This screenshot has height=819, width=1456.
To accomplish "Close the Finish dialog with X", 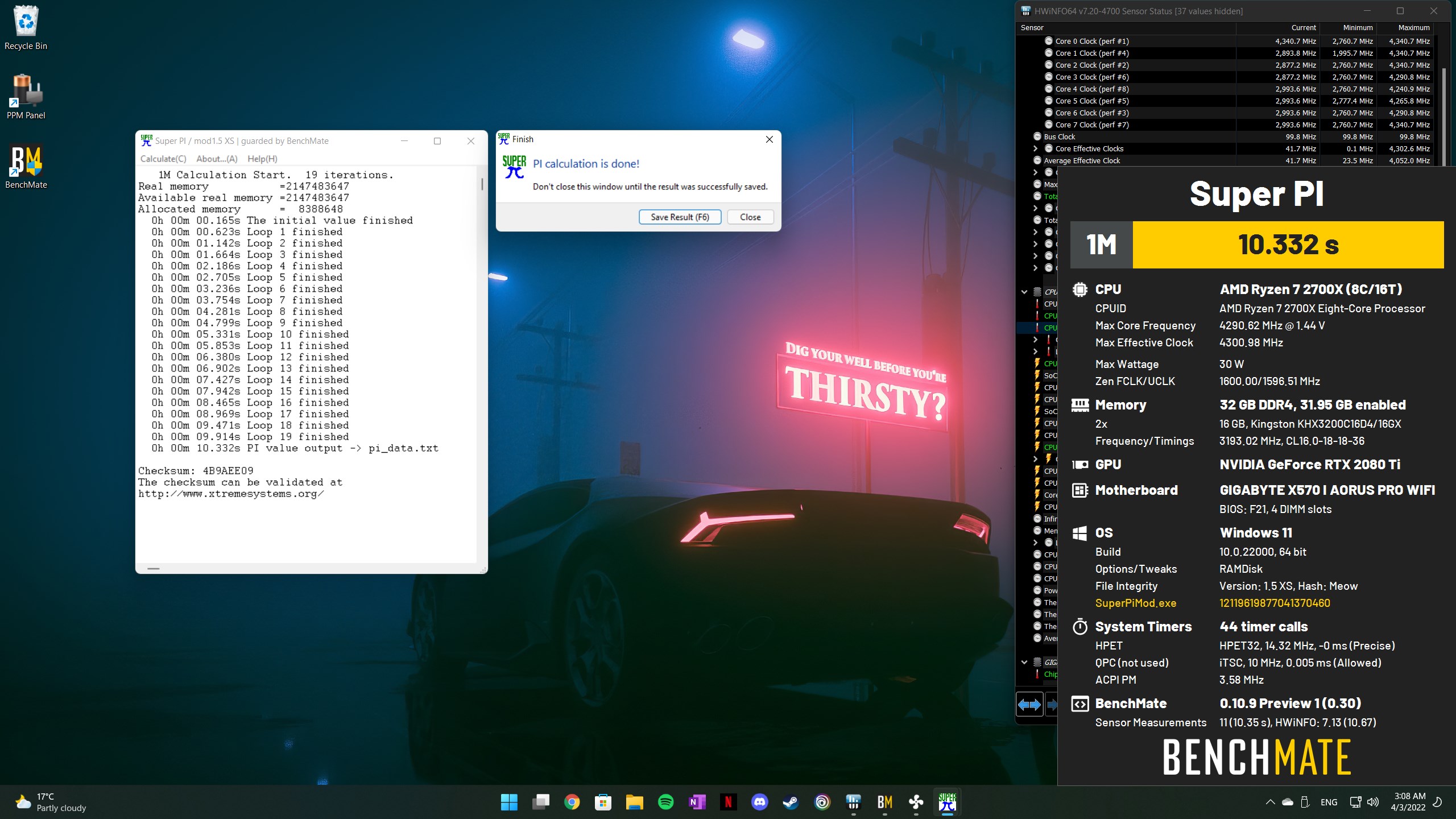I will (769, 139).
